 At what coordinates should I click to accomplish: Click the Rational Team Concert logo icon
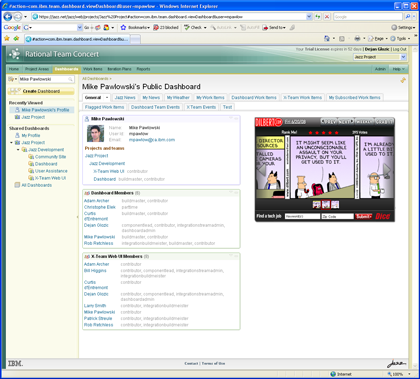pyautogui.click(x=14, y=54)
